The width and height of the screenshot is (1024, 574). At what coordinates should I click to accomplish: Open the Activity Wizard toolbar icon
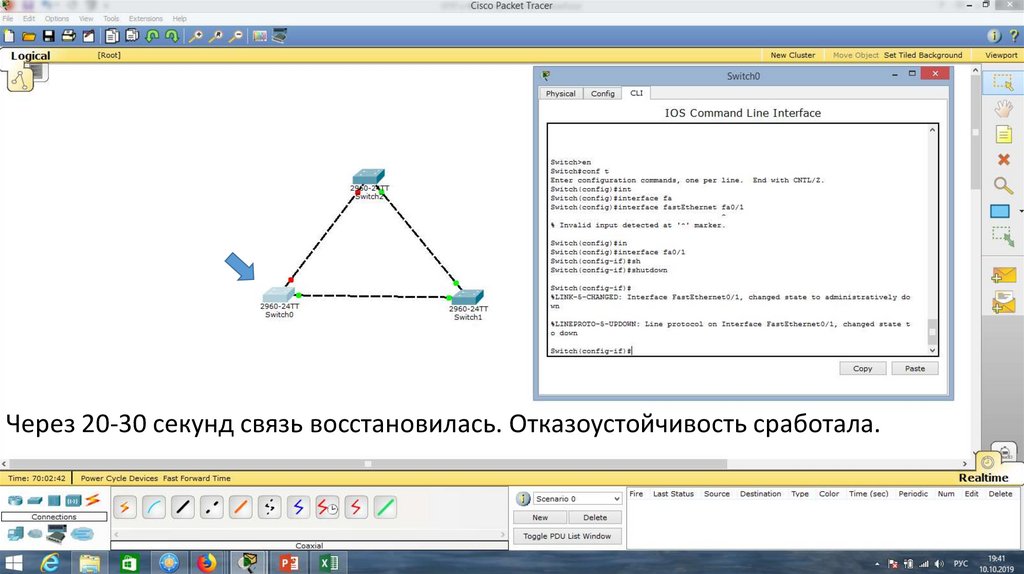pos(88,36)
